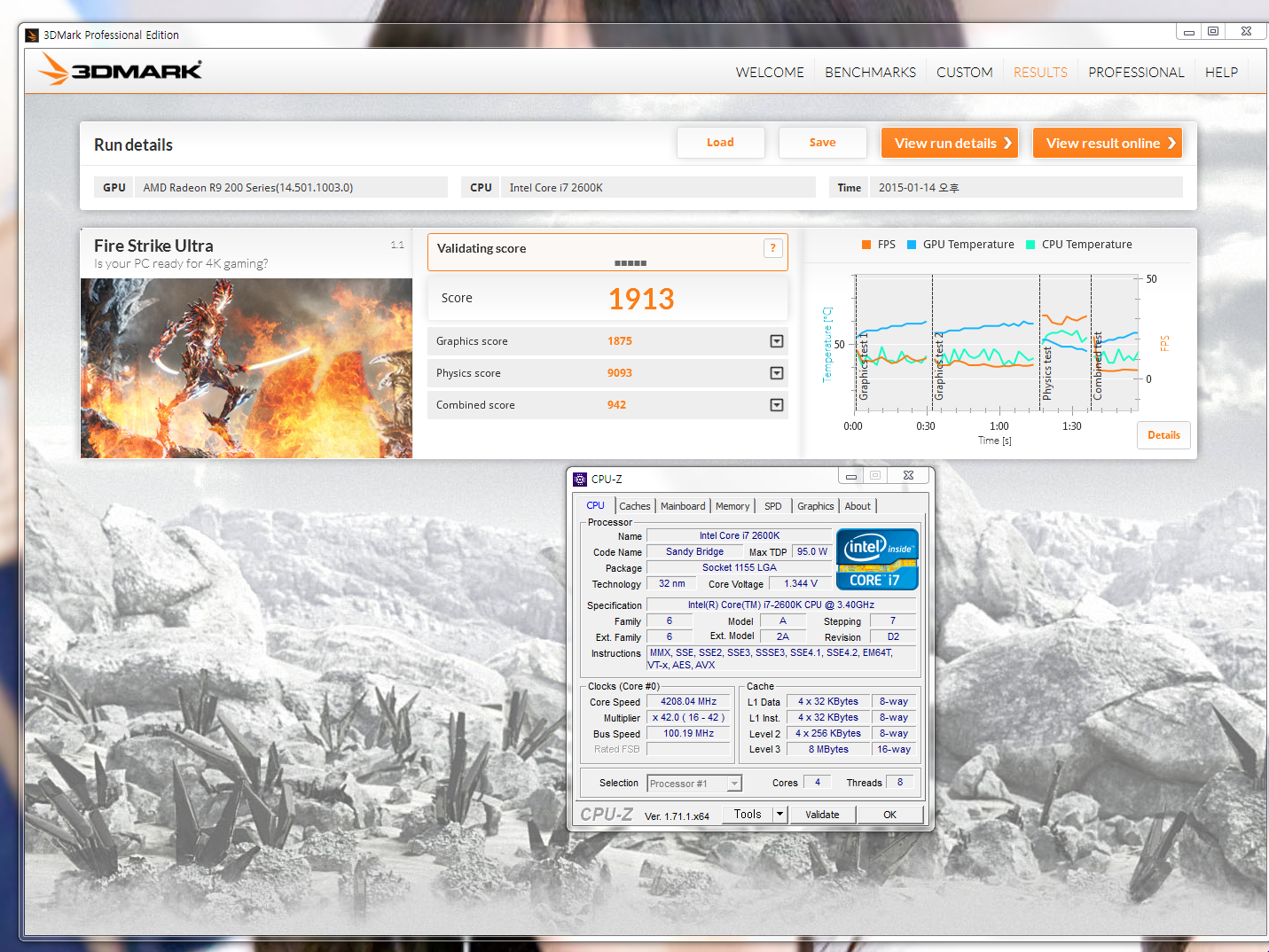Switch to the About tab in CPU-Z
The image size is (1269, 952).
point(858,506)
